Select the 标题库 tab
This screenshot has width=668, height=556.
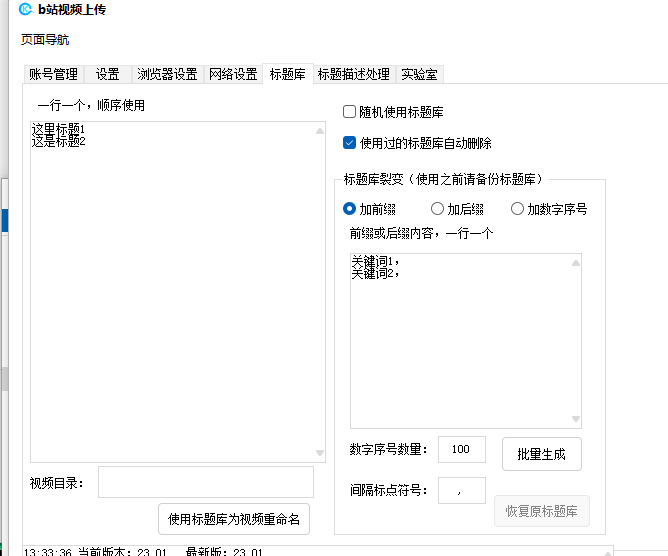click(x=288, y=75)
